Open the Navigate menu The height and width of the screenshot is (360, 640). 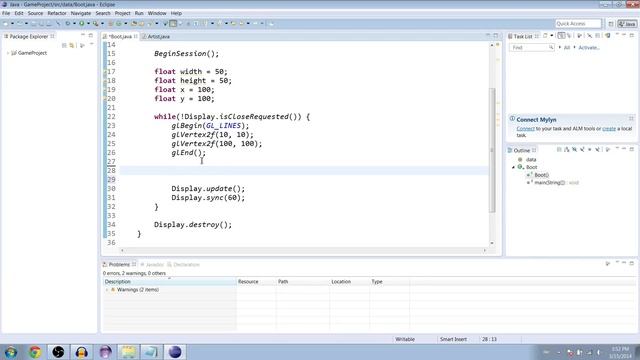coord(81,13)
